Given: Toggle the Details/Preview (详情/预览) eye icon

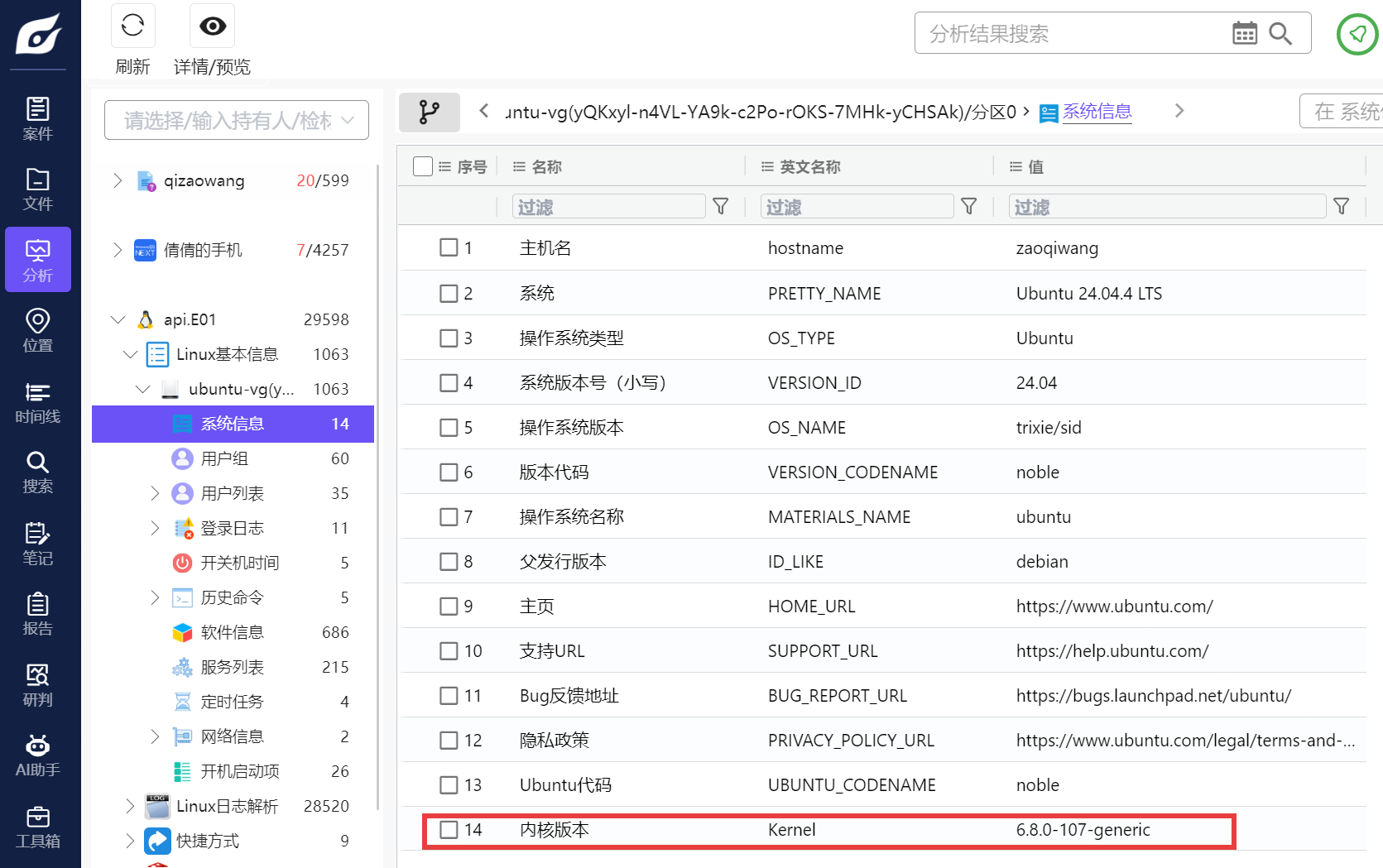Looking at the screenshot, I should coord(213,26).
